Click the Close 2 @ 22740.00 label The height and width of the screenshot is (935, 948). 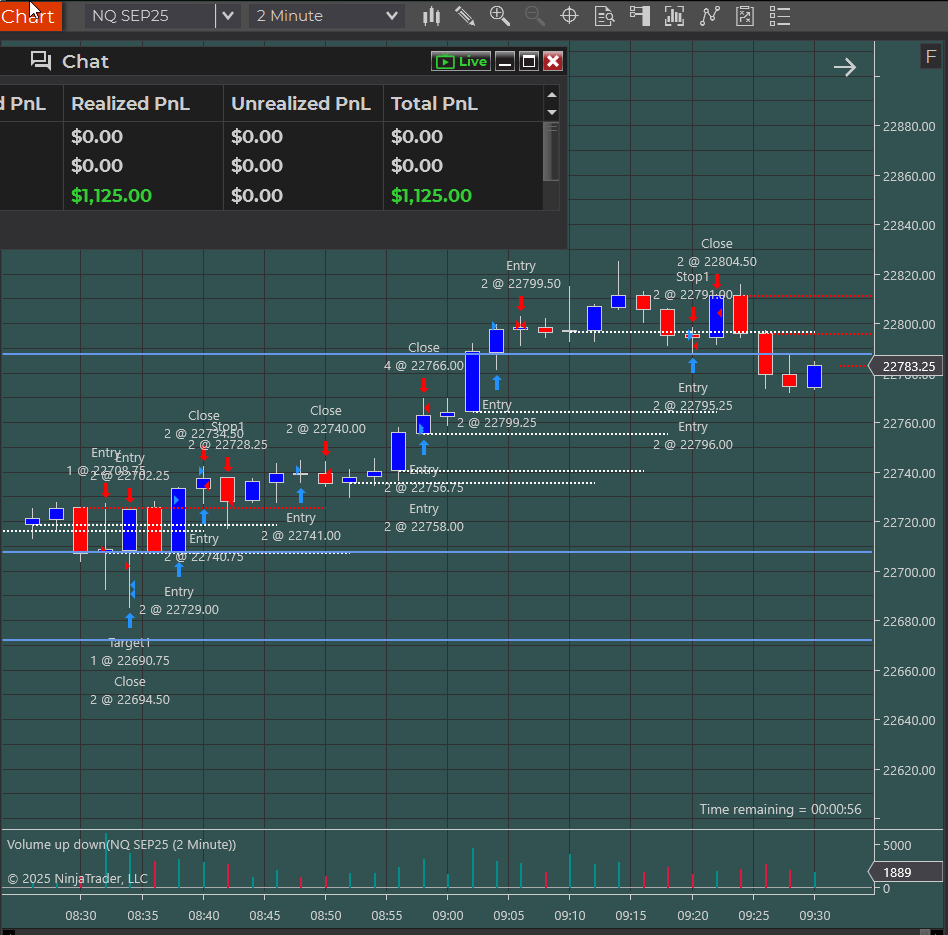click(325, 420)
